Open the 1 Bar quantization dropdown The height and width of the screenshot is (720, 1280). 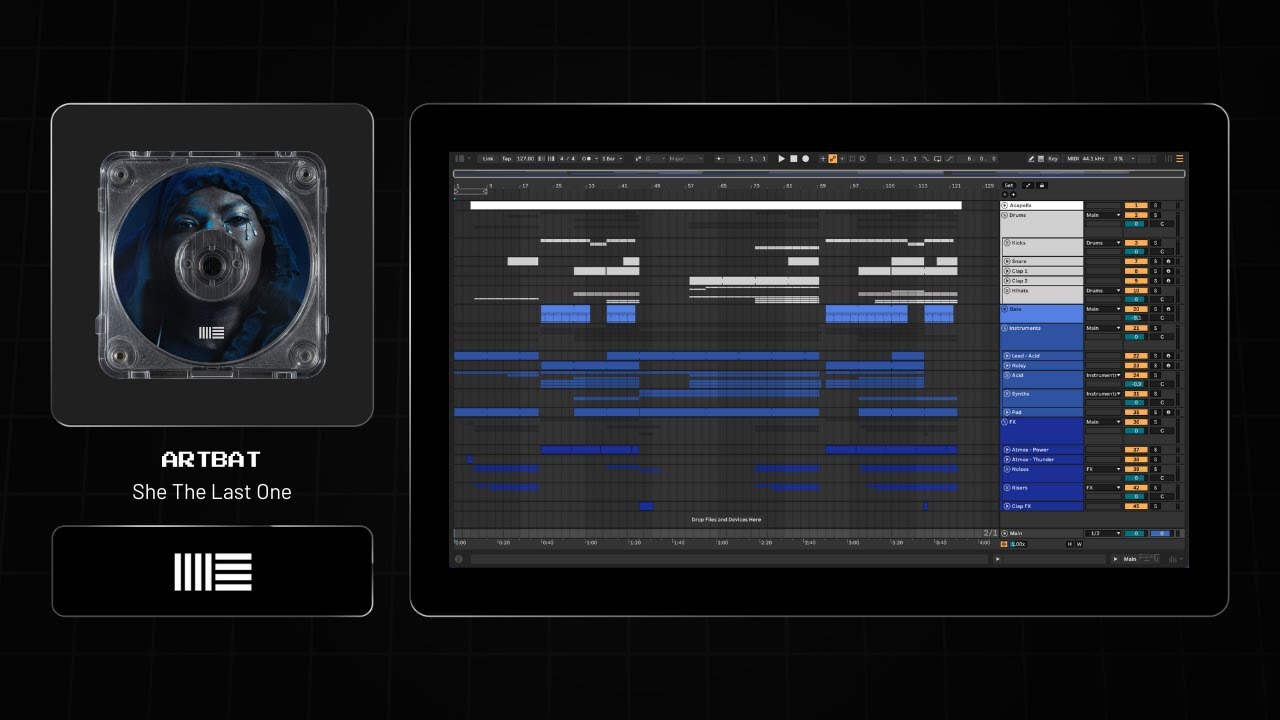point(611,159)
